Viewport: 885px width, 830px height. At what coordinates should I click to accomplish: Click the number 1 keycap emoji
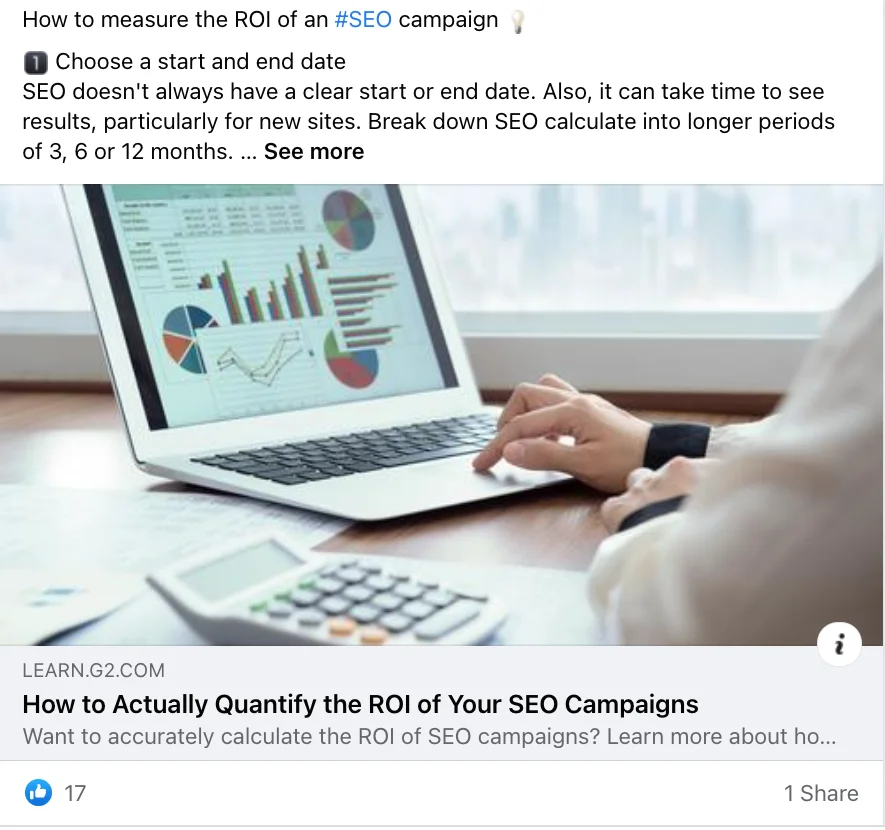pos(36,63)
